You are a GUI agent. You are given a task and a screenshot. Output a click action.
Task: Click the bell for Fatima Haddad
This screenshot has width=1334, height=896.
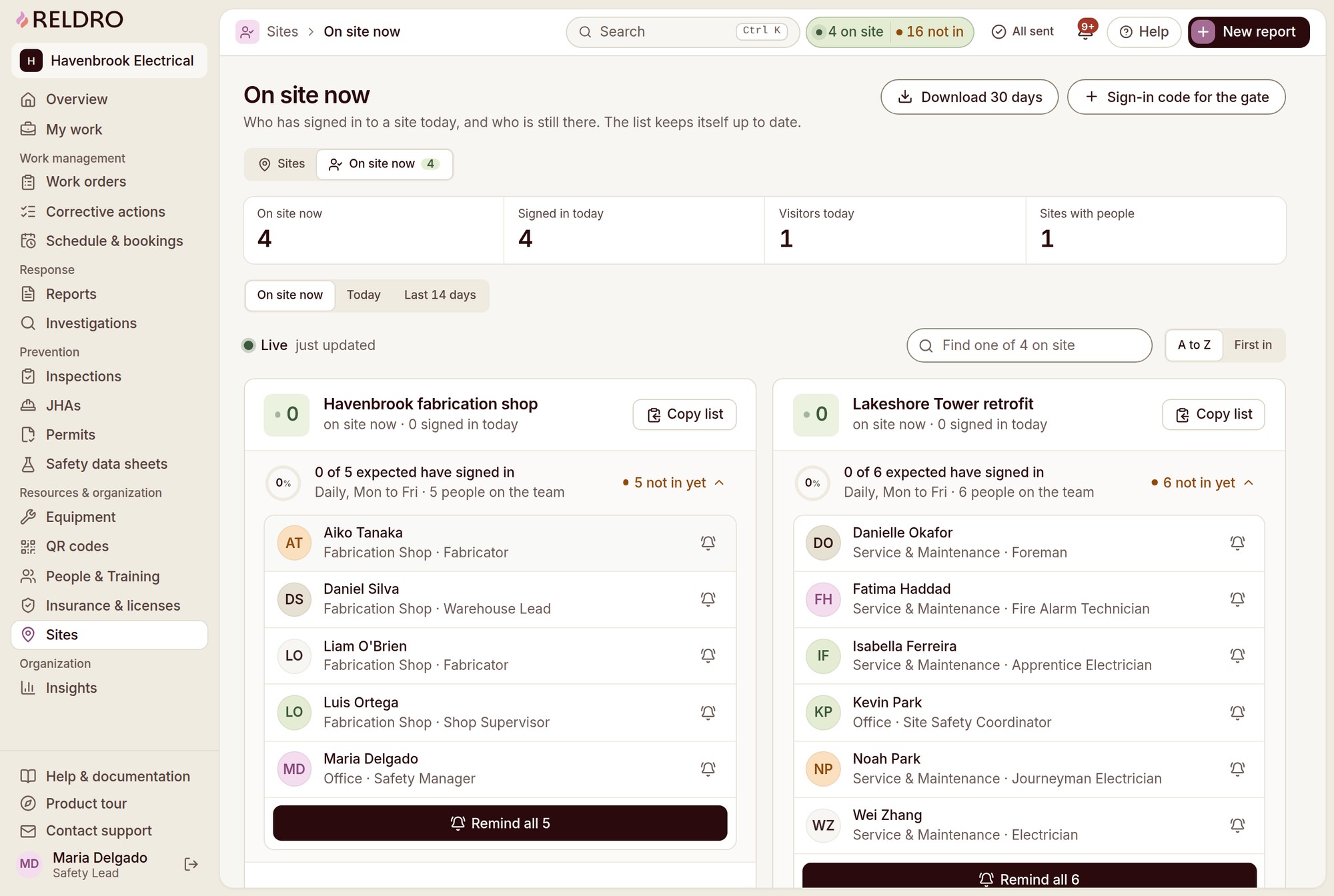pos(1237,599)
